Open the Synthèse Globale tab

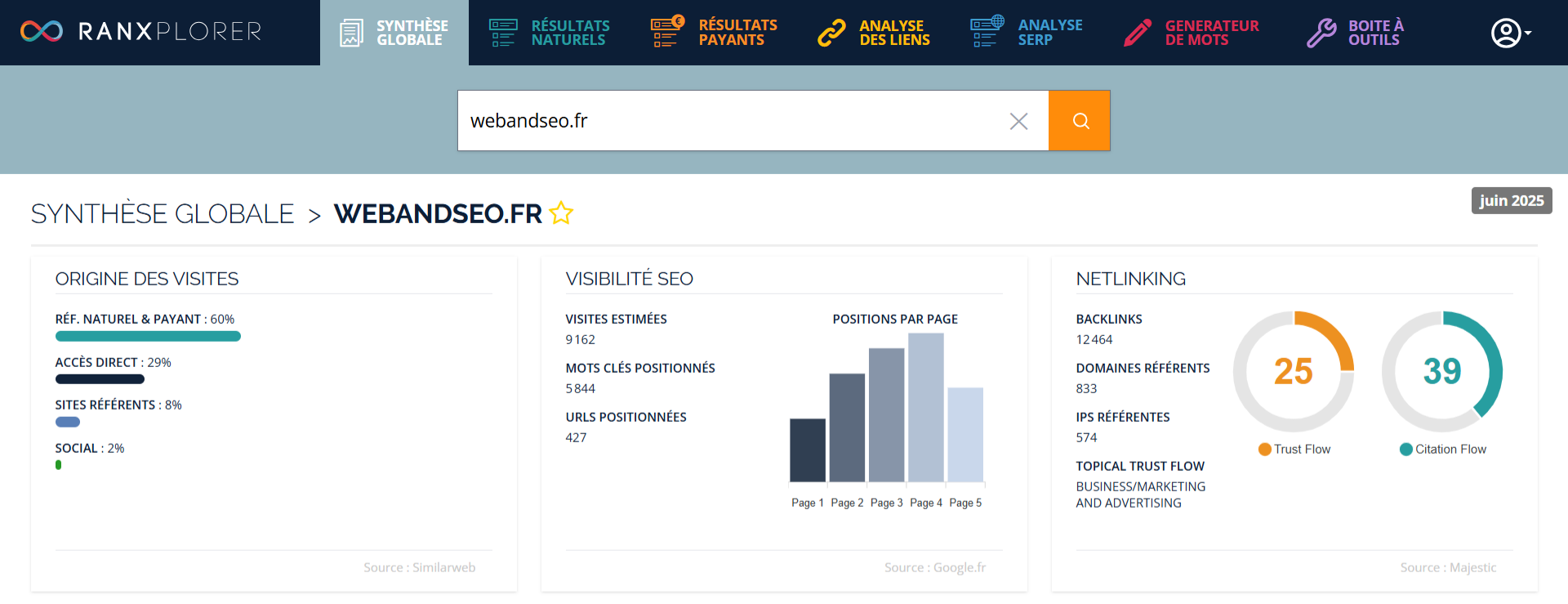394,33
